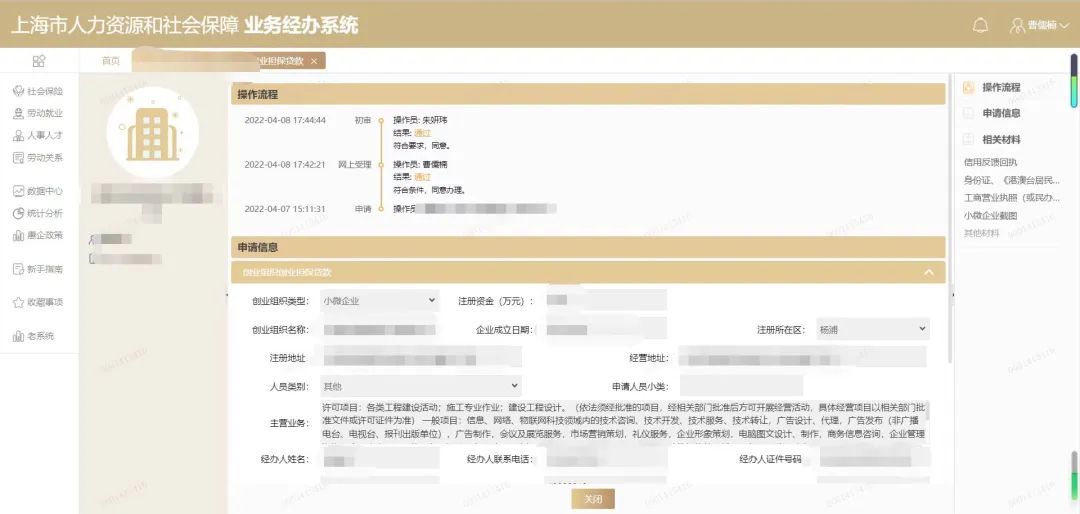Viewport: 1080px width, 514px height.
Task: Click the user profile avatar icon
Action: pos(1017,25)
